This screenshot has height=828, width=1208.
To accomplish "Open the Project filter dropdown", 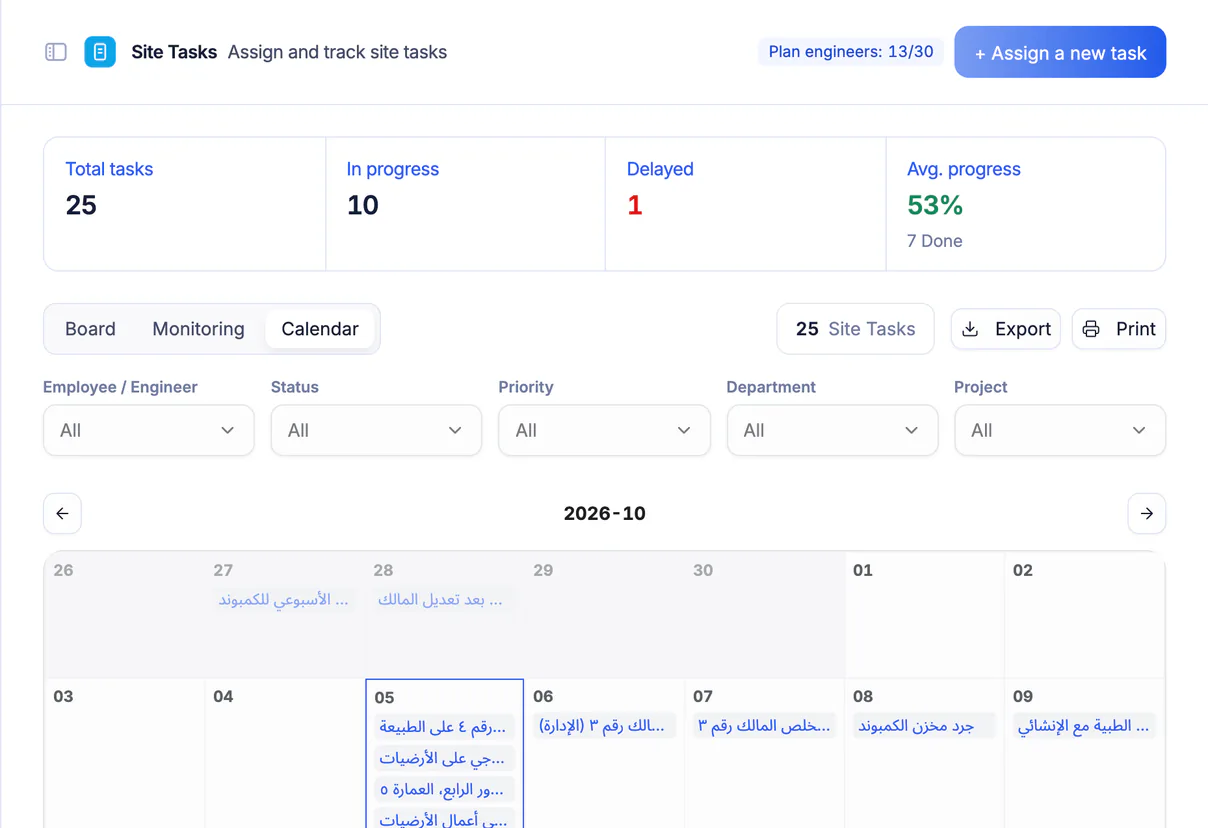I will click(x=1060, y=430).
